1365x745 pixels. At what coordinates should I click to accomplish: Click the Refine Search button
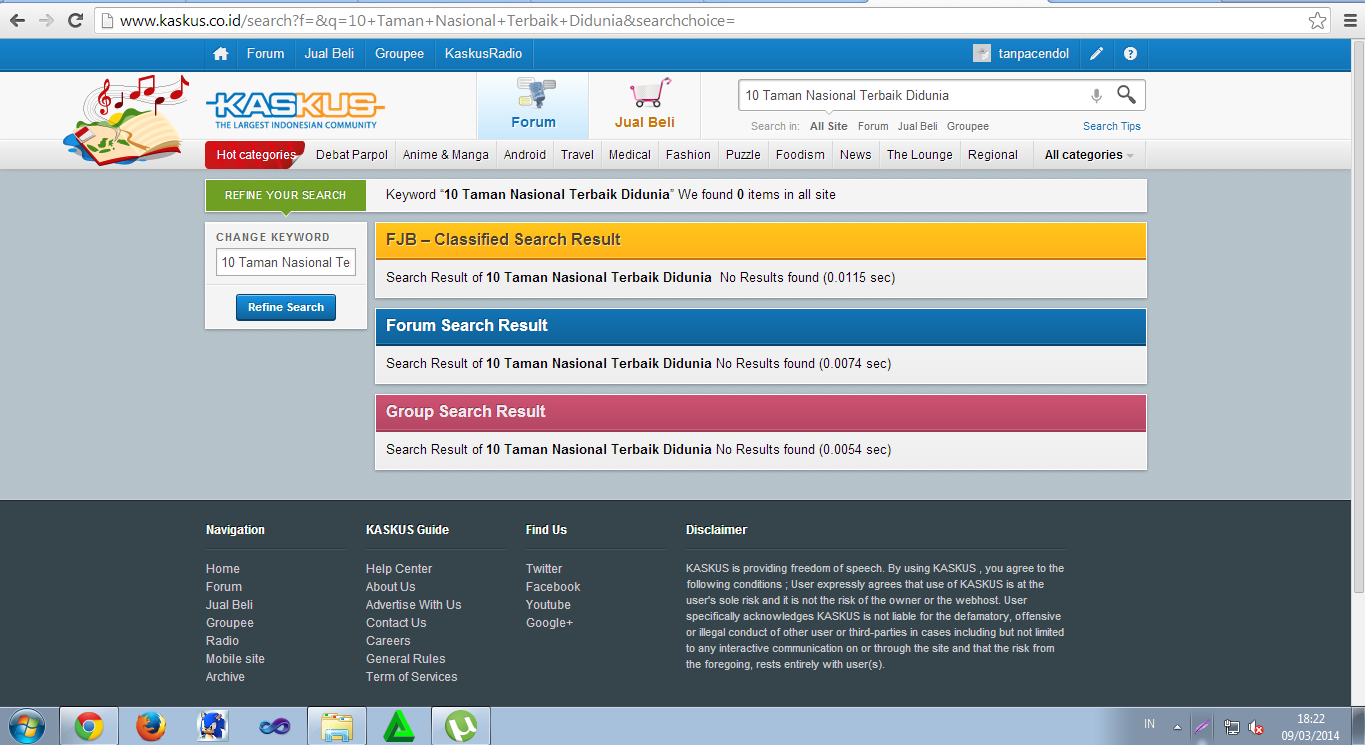coord(286,307)
